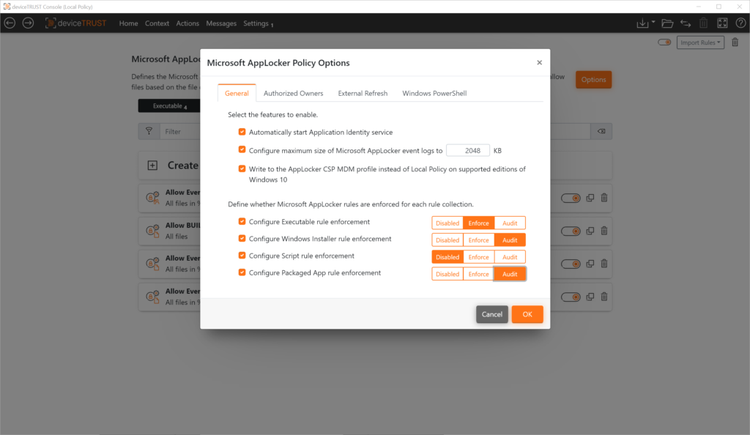750x435 pixels.
Task: Switch to the General tab
Action: tap(237, 93)
